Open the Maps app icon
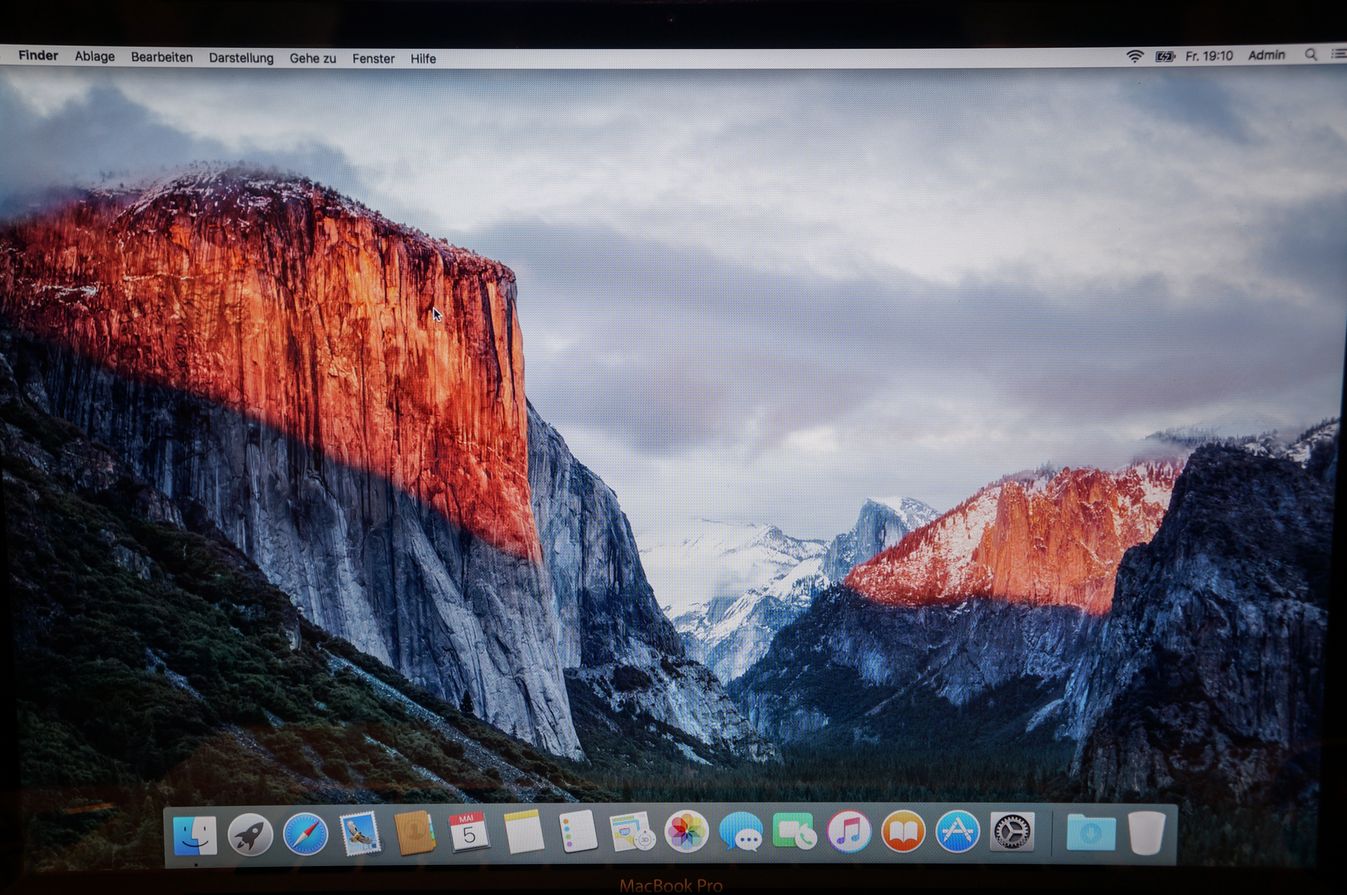 point(632,831)
